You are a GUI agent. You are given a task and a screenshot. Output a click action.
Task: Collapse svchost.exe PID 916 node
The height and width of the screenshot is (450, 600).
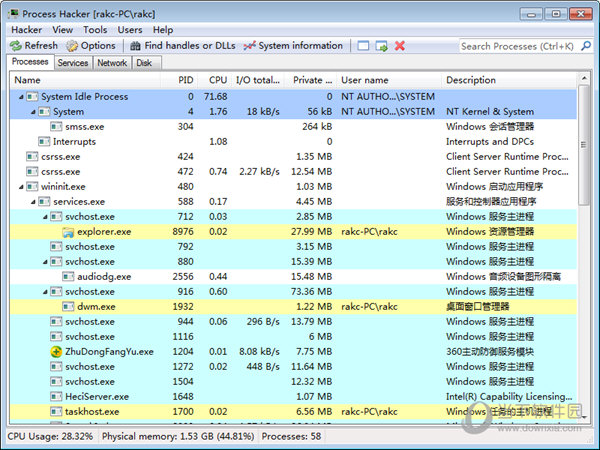coord(45,292)
